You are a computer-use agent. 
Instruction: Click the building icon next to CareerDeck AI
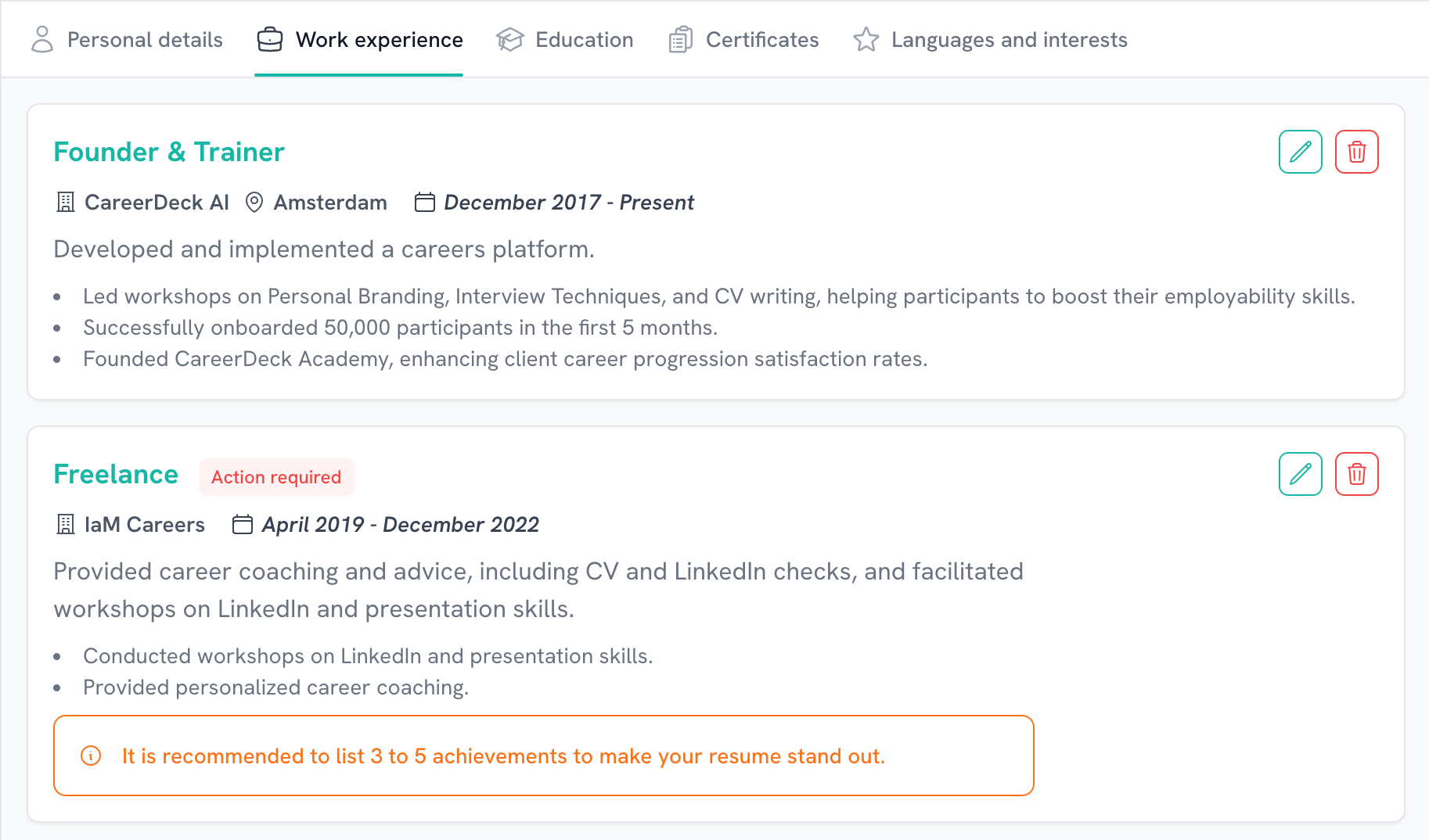tap(65, 202)
